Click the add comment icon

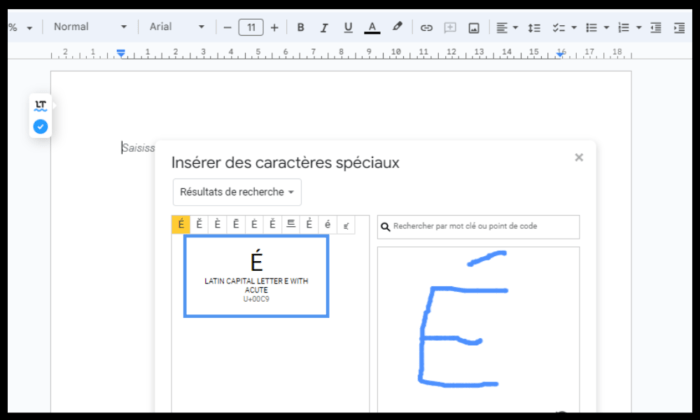tap(450, 28)
